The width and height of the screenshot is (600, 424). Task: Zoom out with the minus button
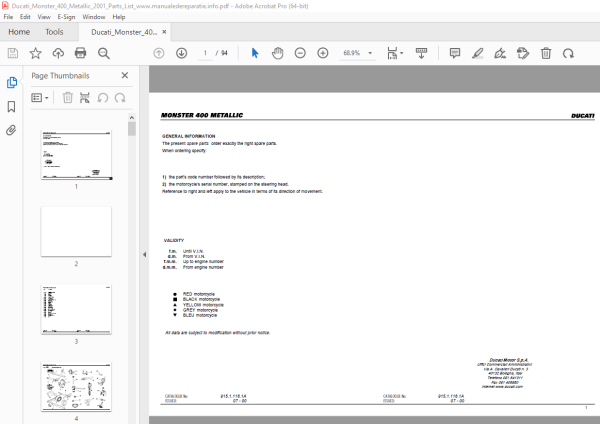click(300, 53)
